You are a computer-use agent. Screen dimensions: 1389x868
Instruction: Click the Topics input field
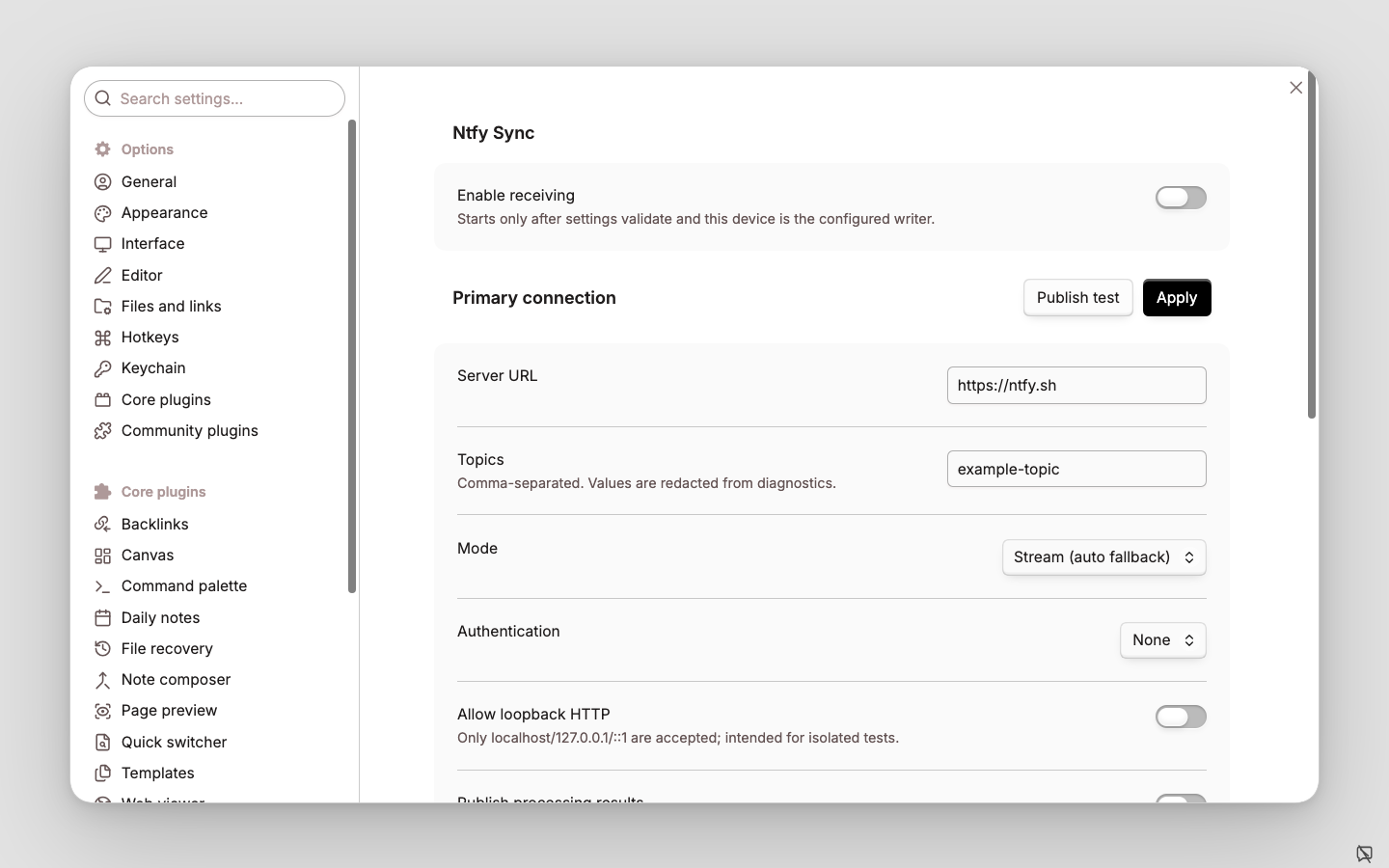click(1076, 470)
